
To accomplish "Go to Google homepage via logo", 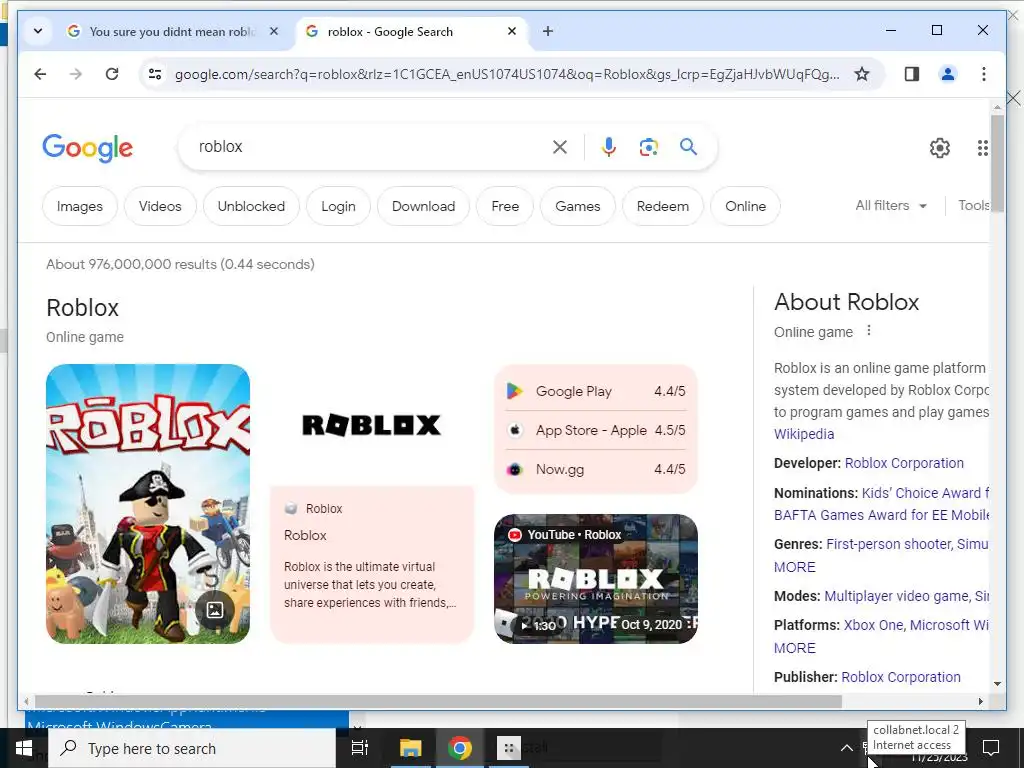I will 88,148.
